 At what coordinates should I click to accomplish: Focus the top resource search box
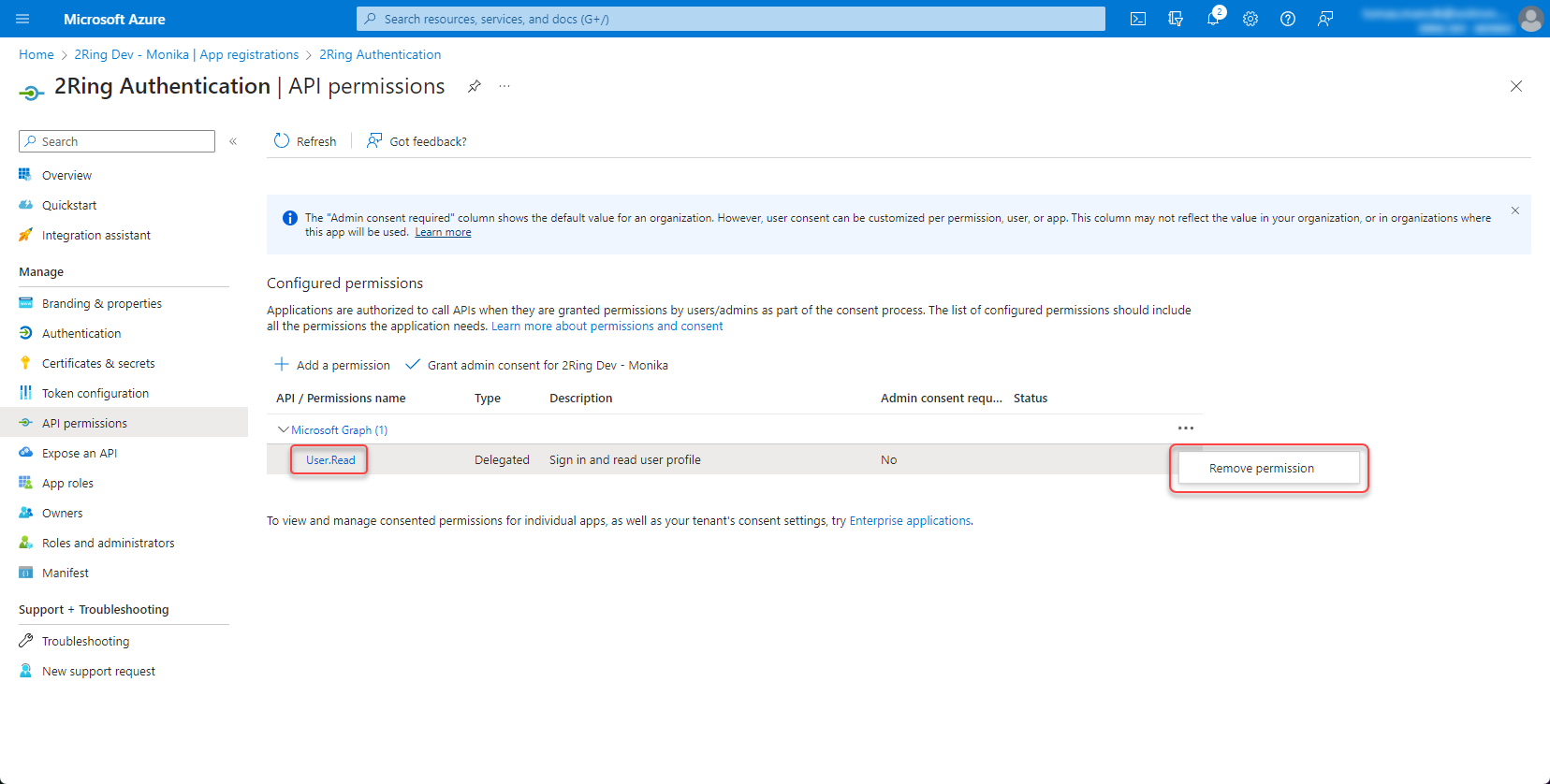730,19
